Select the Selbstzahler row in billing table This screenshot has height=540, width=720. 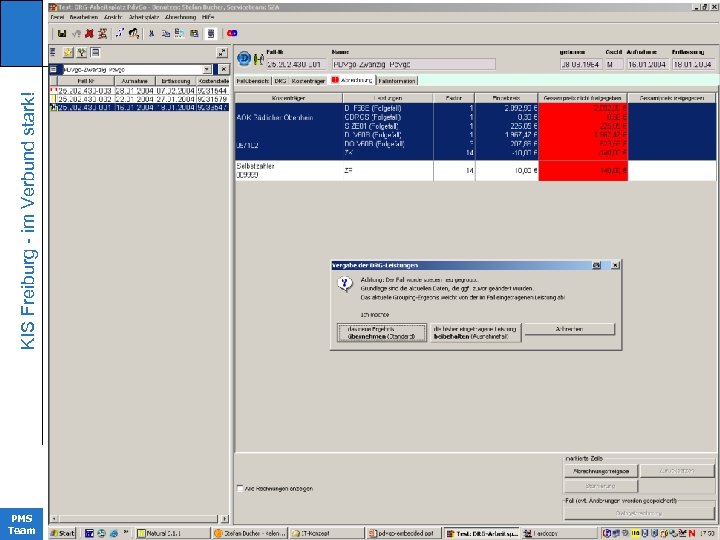click(475, 170)
